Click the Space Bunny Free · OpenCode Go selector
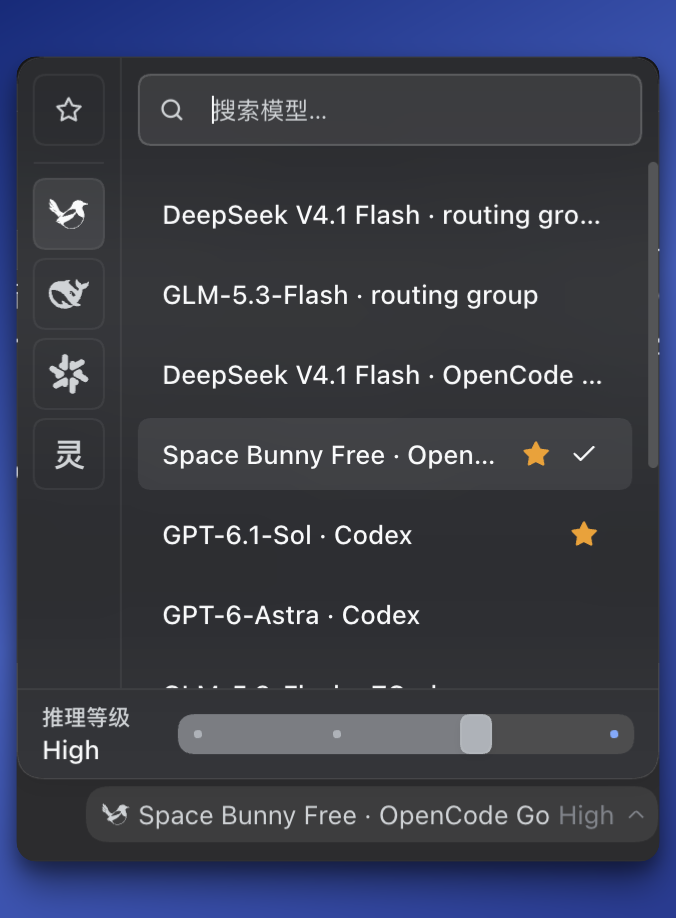Screen dimensions: 676x918 [x=372, y=815]
